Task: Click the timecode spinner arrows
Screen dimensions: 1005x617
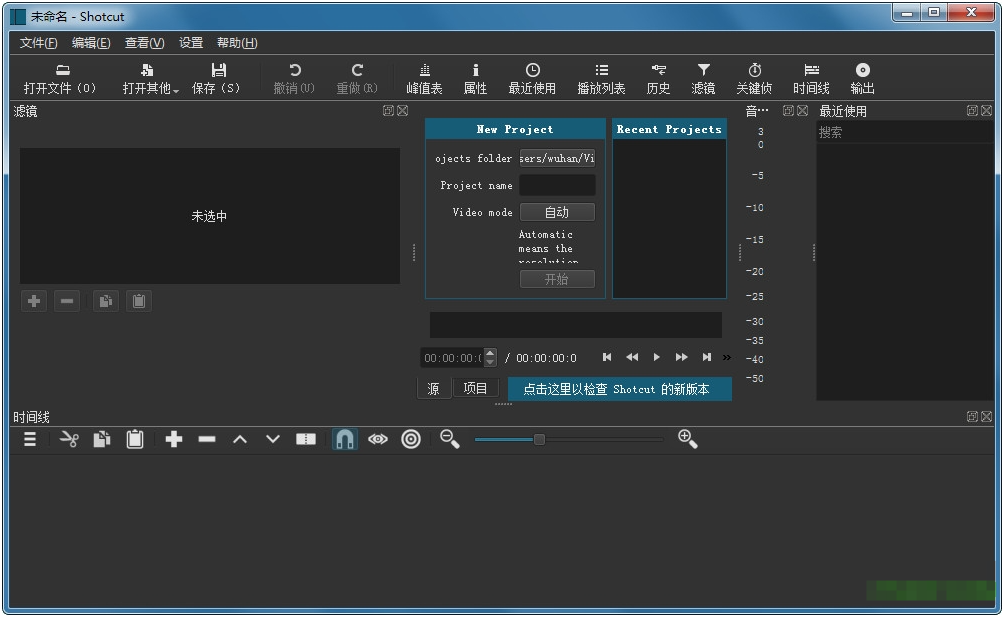Action: click(490, 358)
